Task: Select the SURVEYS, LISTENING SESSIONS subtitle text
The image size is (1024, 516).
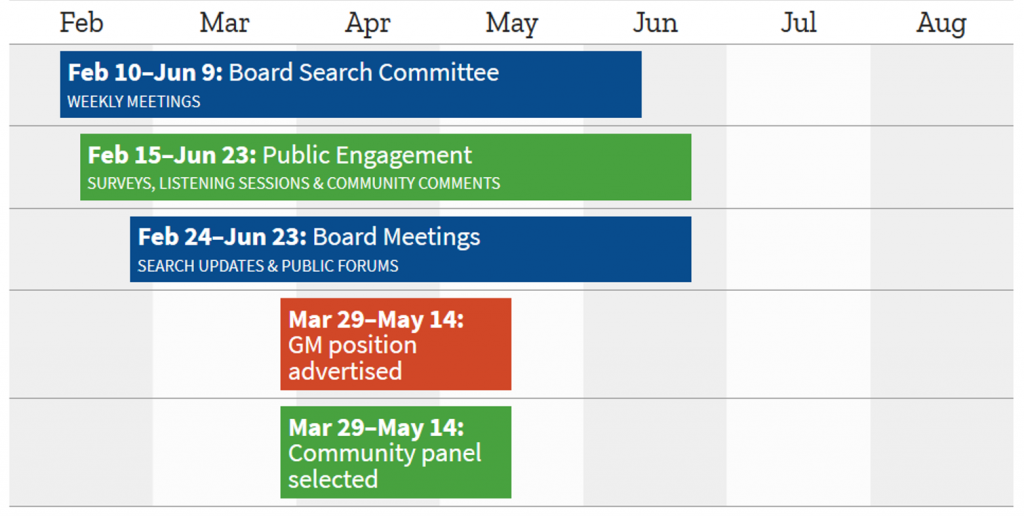Action: pos(294,184)
